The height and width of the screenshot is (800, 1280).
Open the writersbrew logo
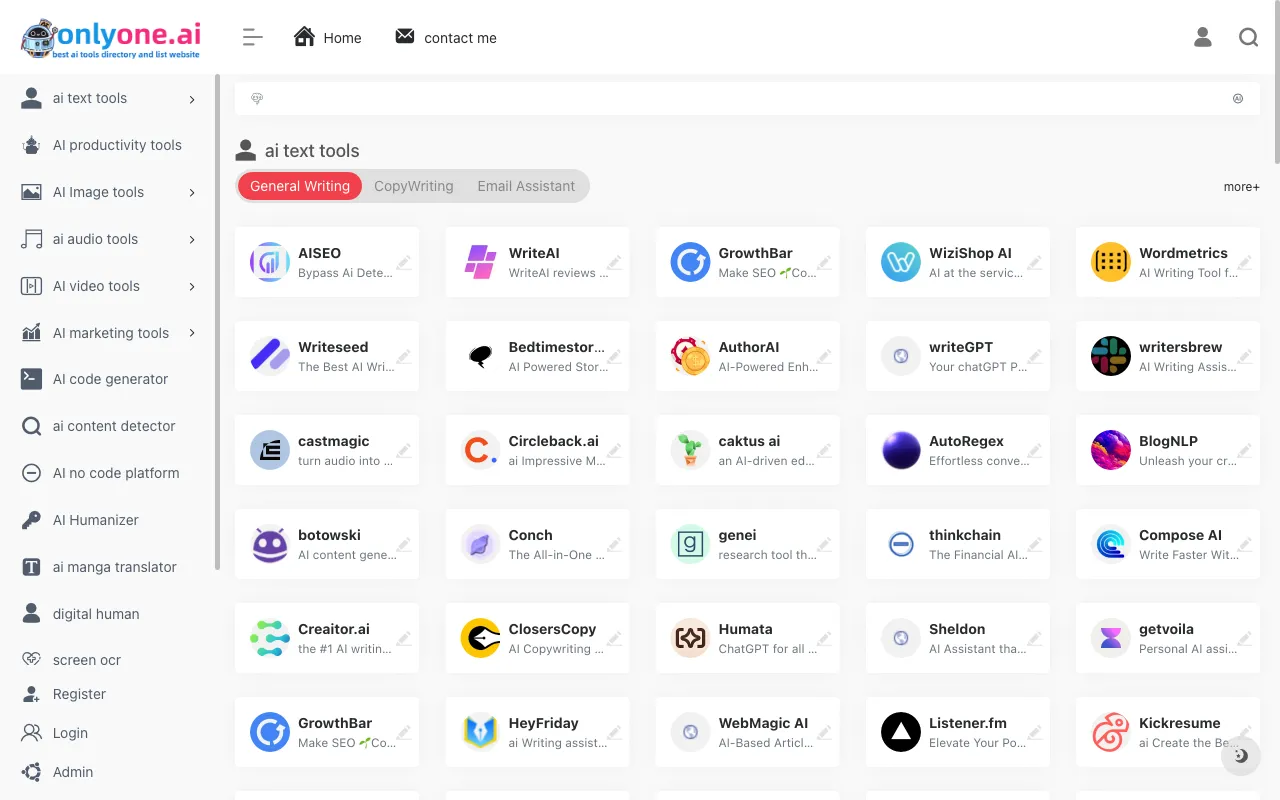pos(1111,356)
